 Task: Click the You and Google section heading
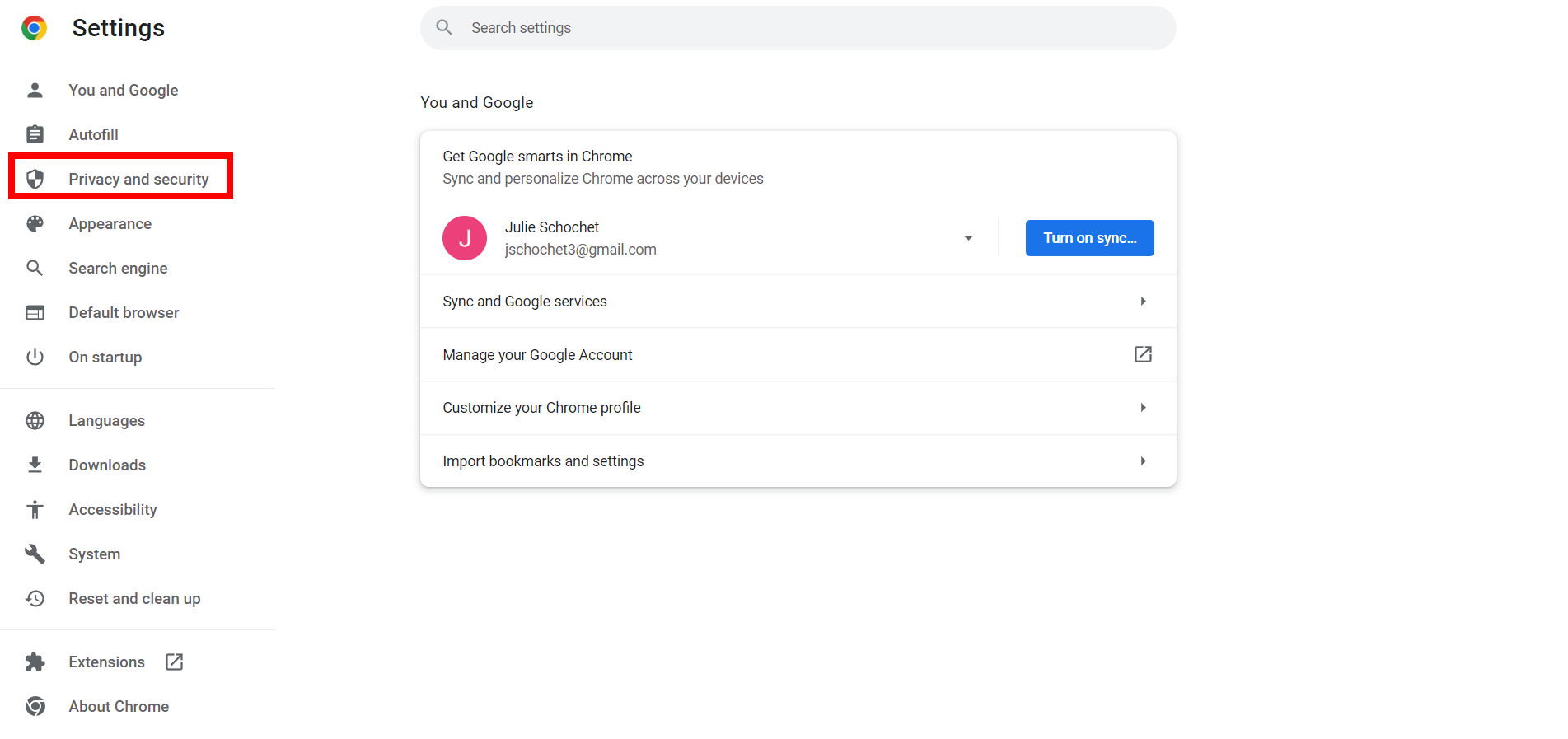[476, 103]
